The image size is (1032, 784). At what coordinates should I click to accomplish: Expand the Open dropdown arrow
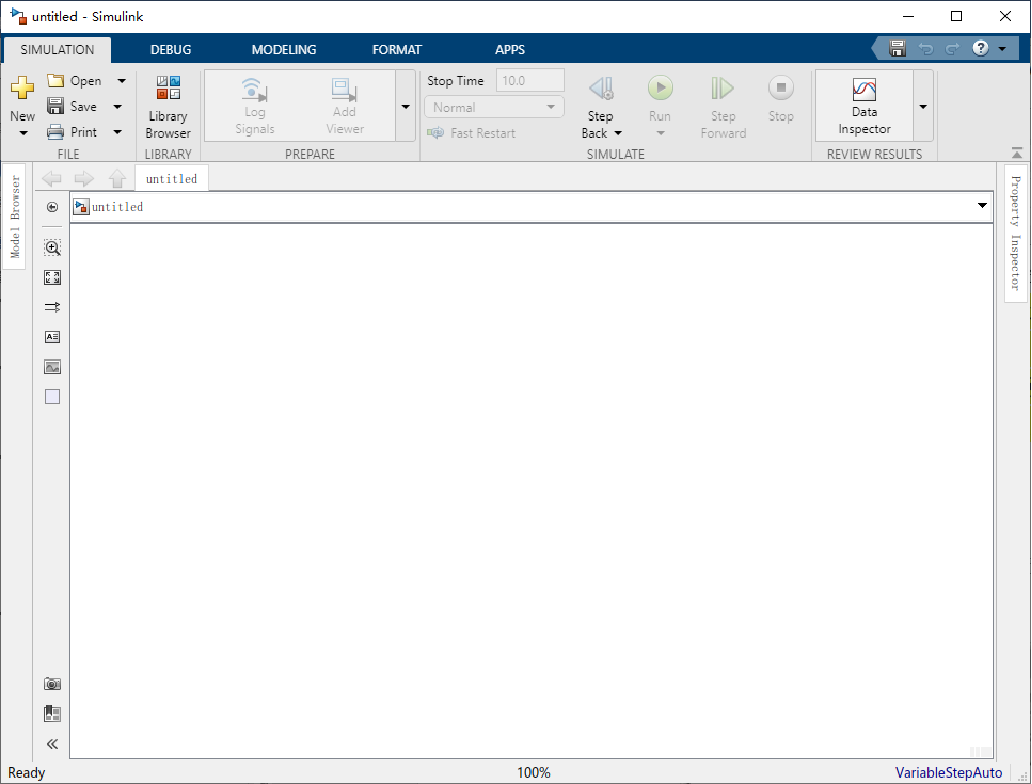122,81
